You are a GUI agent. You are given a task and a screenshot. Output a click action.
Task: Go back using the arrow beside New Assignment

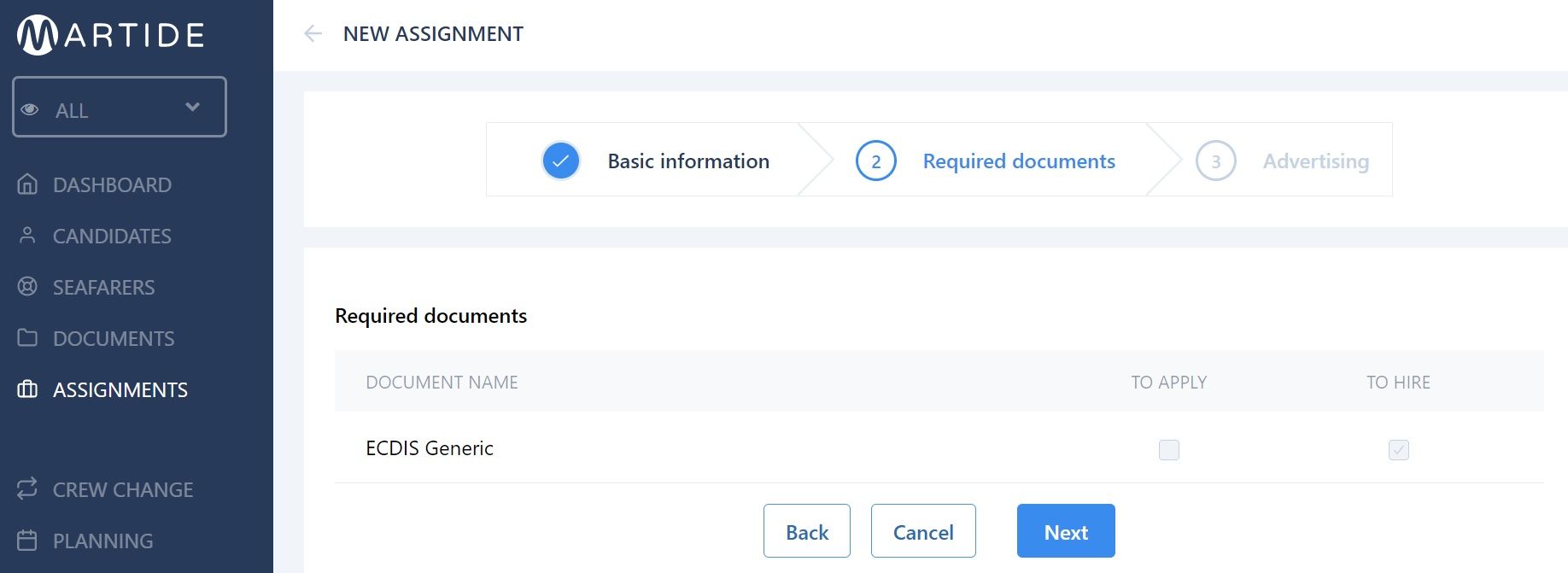pos(313,33)
